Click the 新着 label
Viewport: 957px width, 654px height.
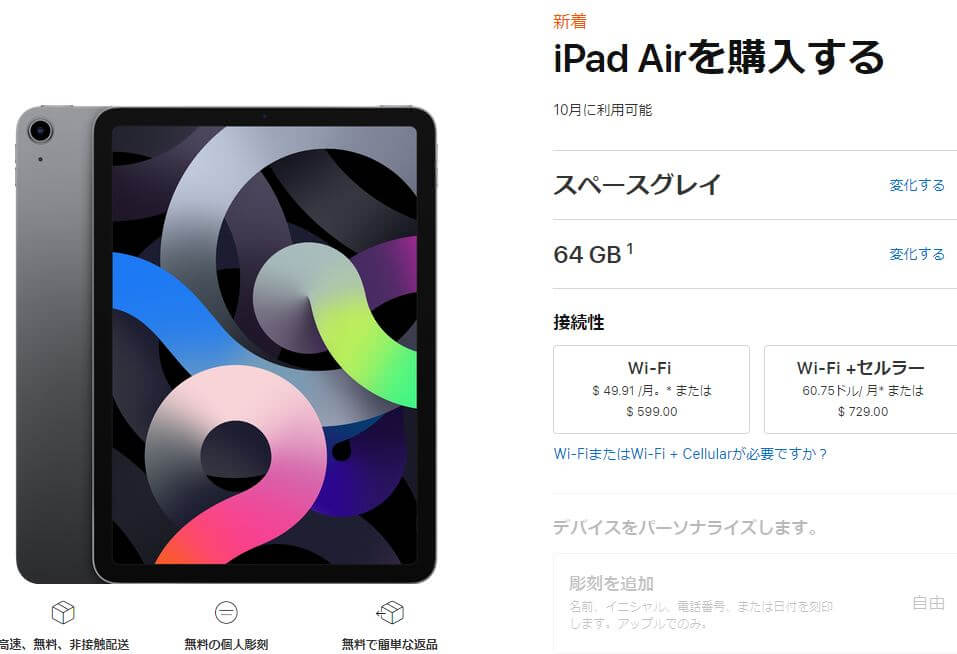coord(569,21)
